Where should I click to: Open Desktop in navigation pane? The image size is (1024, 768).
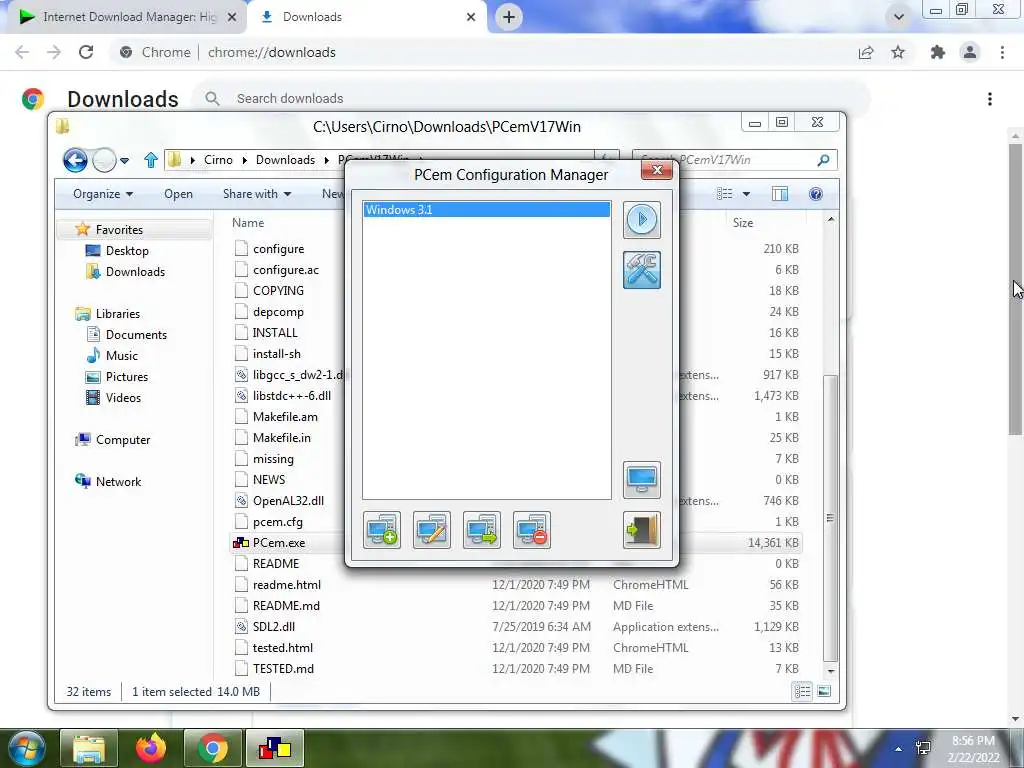point(127,251)
